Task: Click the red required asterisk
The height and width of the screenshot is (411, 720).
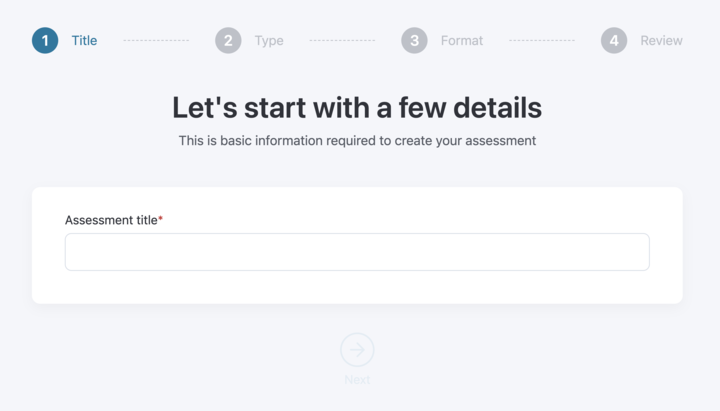Action: (x=161, y=219)
